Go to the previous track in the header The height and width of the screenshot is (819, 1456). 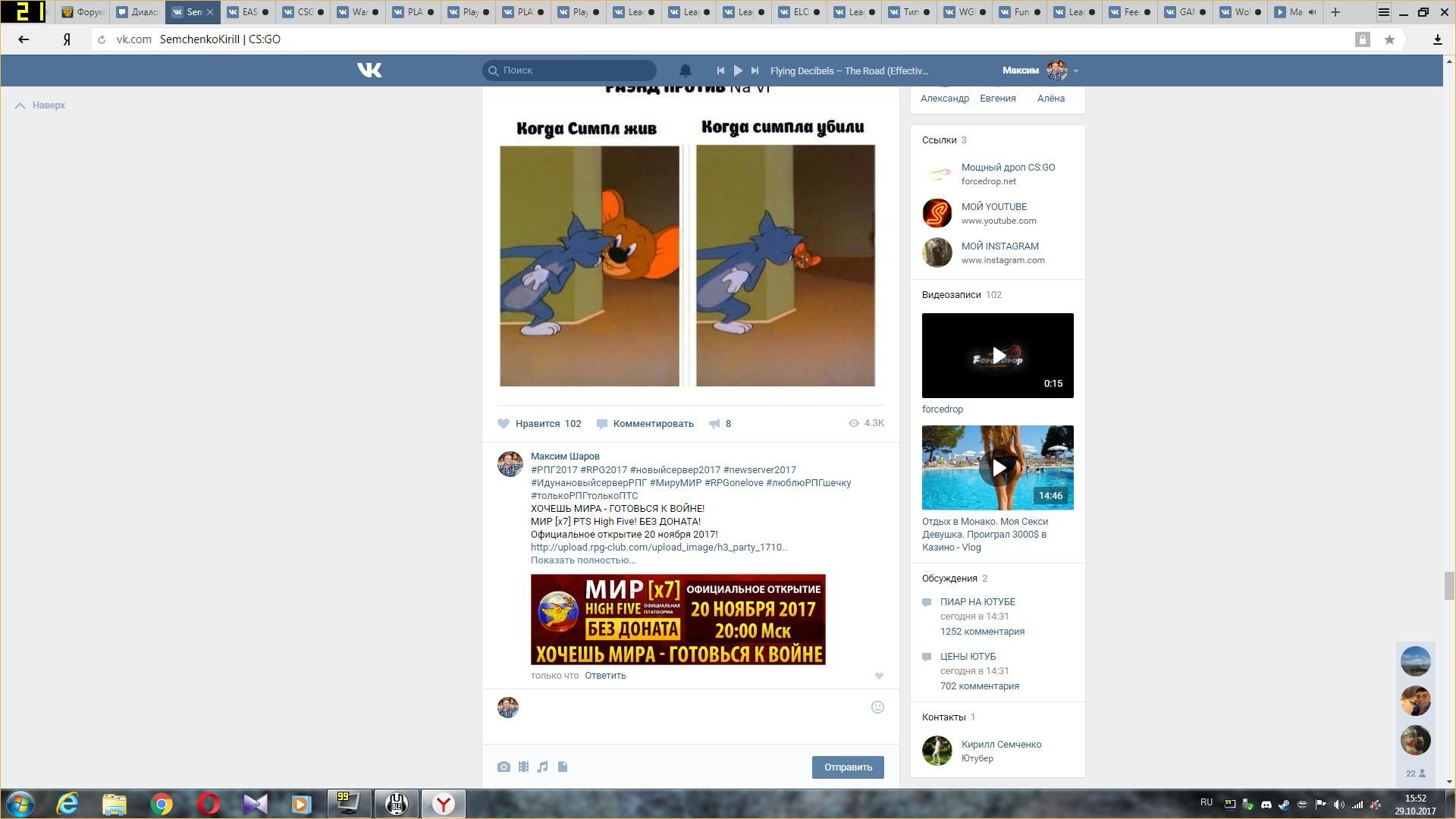(x=720, y=71)
